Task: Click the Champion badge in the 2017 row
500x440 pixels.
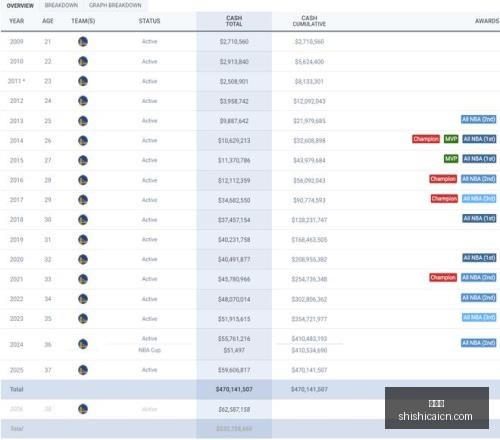Action: click(x=444, y=199)
